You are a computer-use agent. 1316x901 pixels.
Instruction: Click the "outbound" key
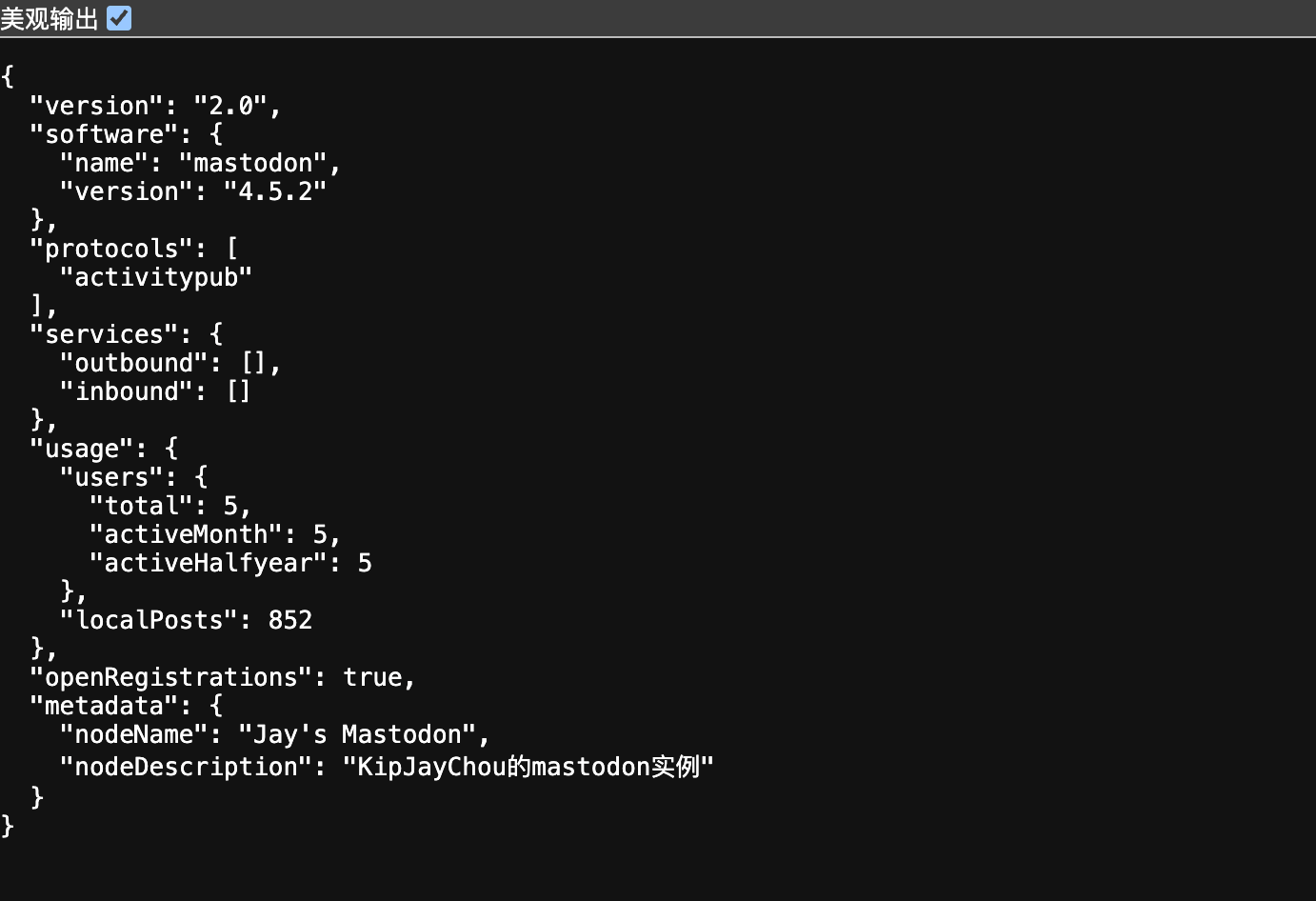[133, 363]
